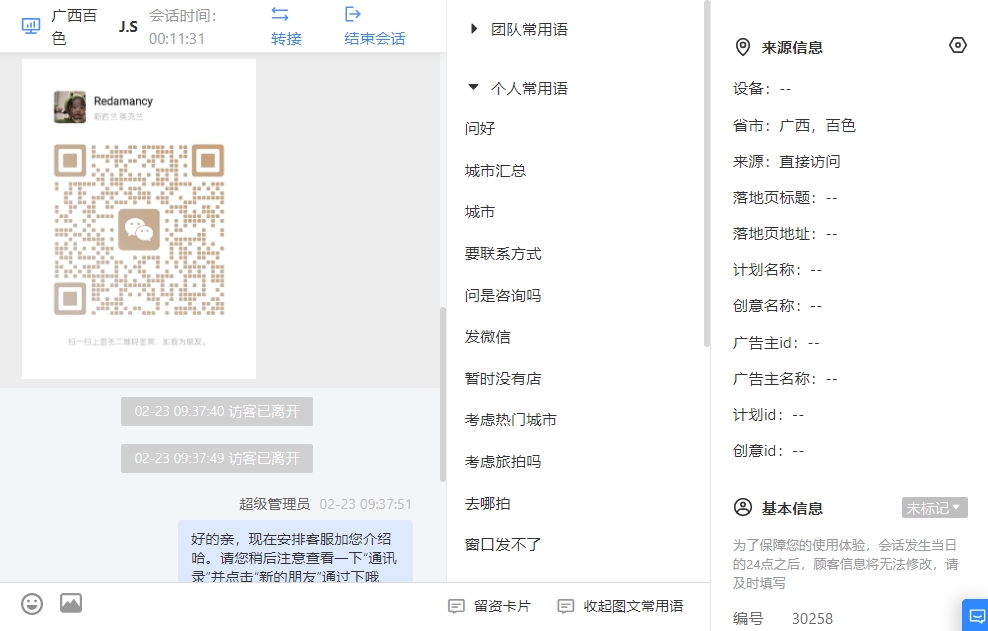Image resolution: width=988 pixels, height=631 pixels.
Task: Click the 收起图文常用语 message icon
Action: (566, 606)
